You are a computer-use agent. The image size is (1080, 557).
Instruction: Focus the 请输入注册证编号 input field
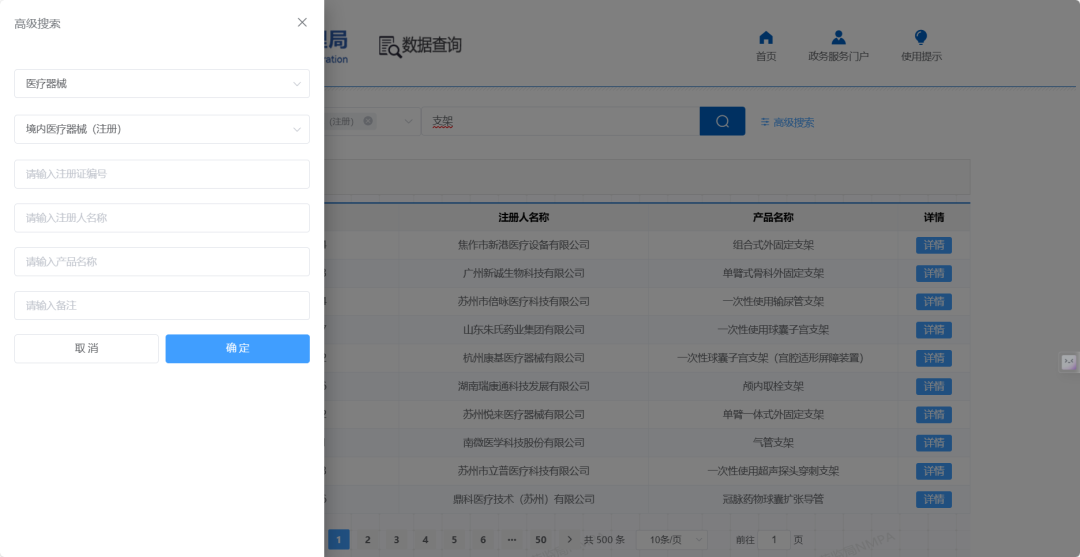pyautogui.click(x=162, y=174)
